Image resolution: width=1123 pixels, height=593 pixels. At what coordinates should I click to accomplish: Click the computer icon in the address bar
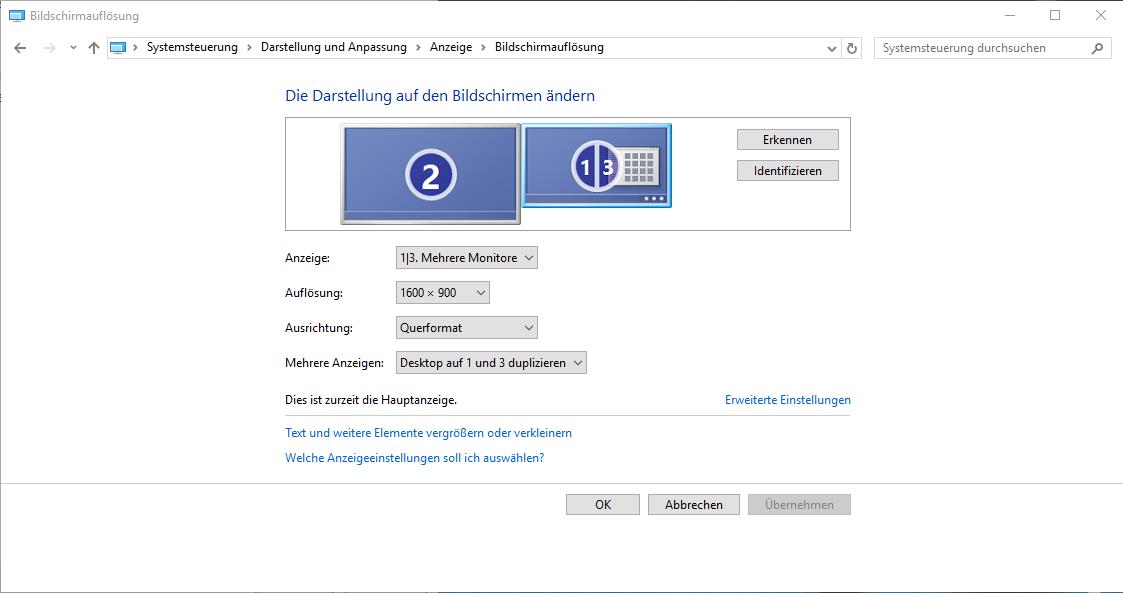pyautogui.click(x=117, y=48)
